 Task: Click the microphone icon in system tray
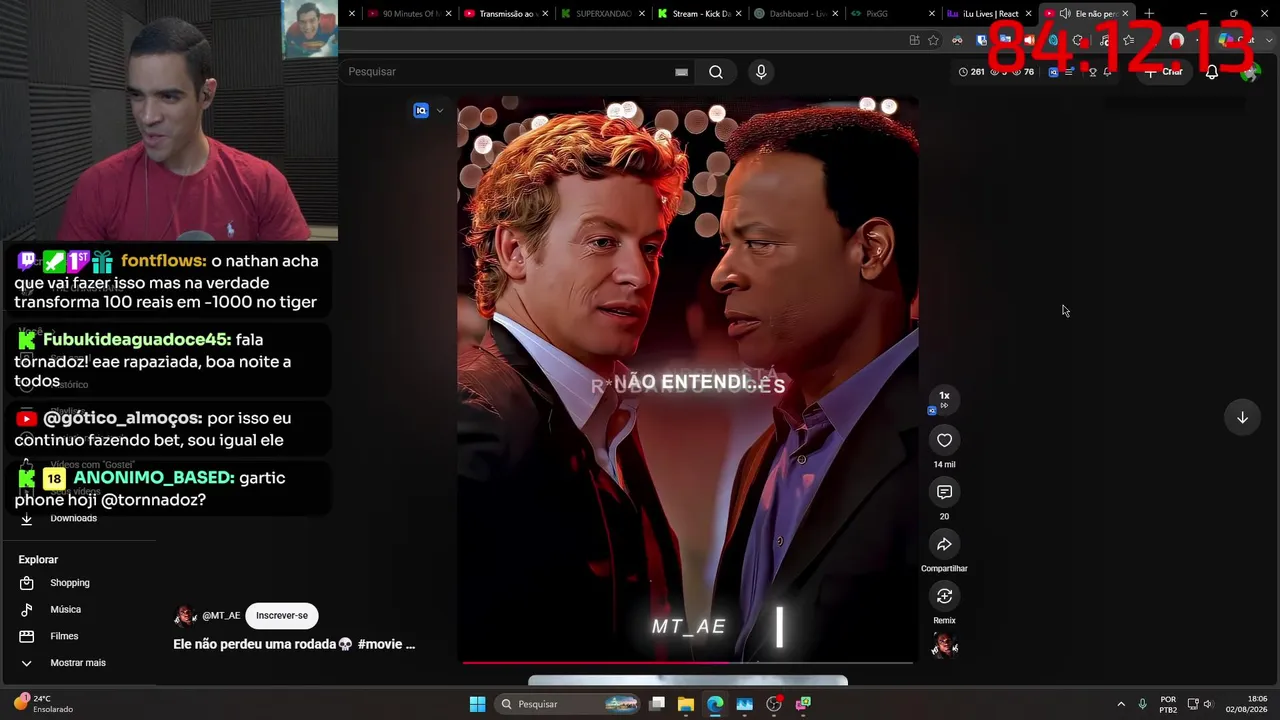pos(1142,704)
